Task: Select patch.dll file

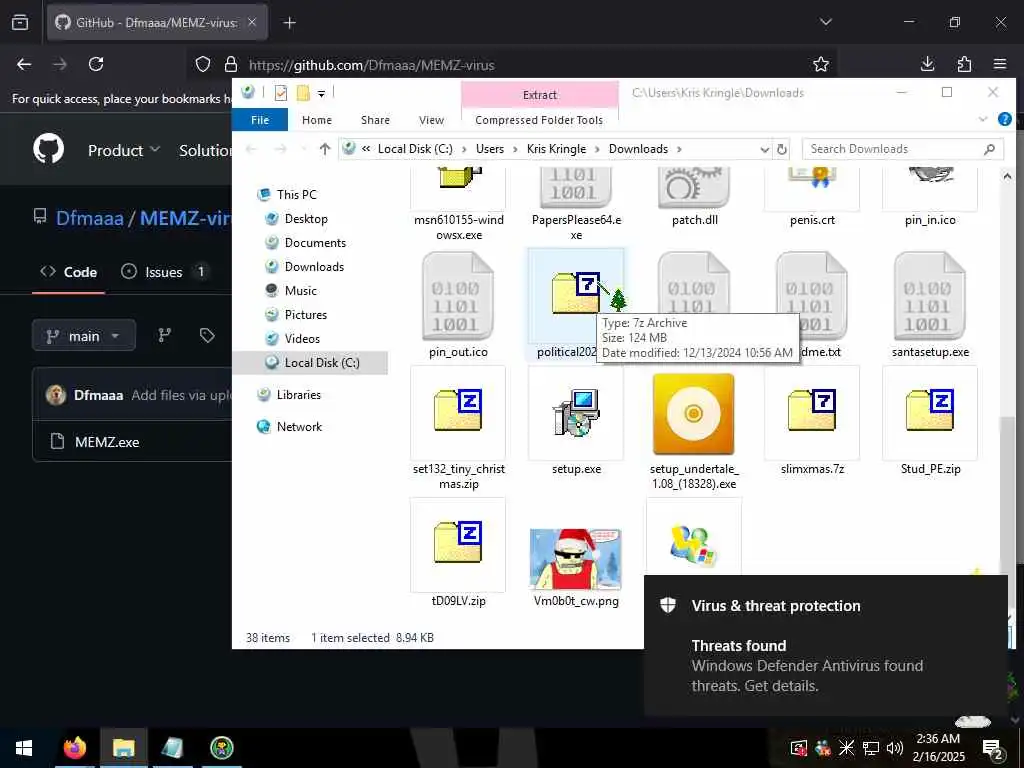Action: [694, 197]
